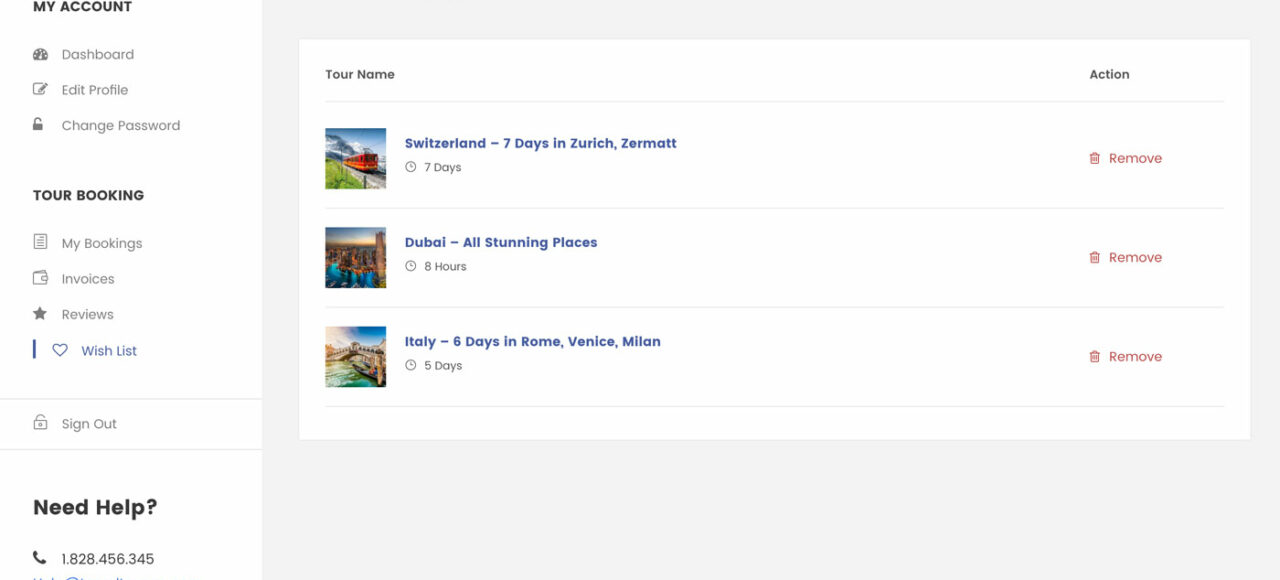Click the Wish List heart icon

click(60, 351)
